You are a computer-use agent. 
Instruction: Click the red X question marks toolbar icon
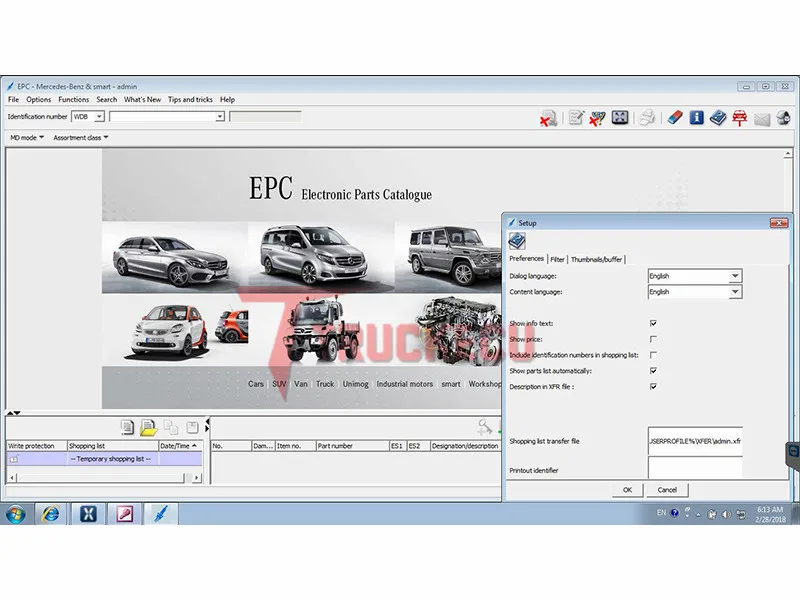tap(597, 118)
